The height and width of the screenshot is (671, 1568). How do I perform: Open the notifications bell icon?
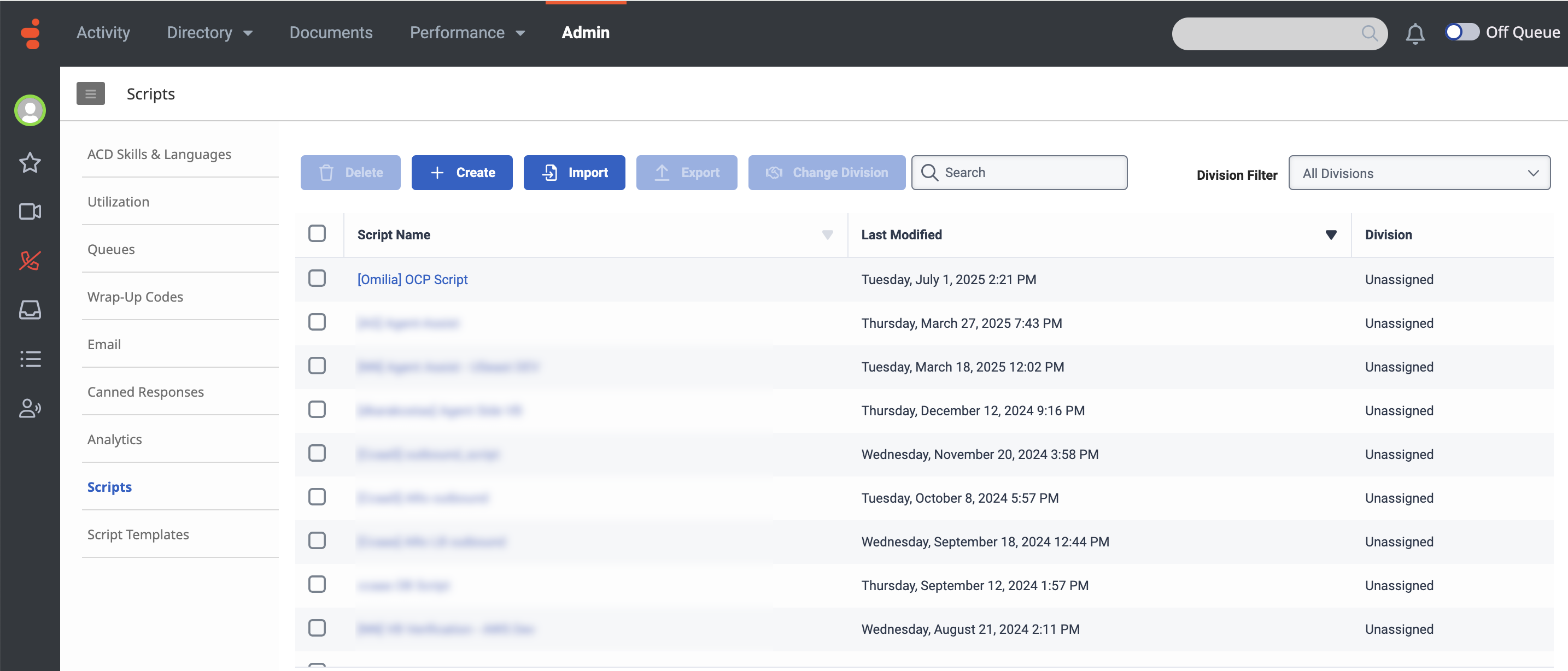pos(1414,33)
